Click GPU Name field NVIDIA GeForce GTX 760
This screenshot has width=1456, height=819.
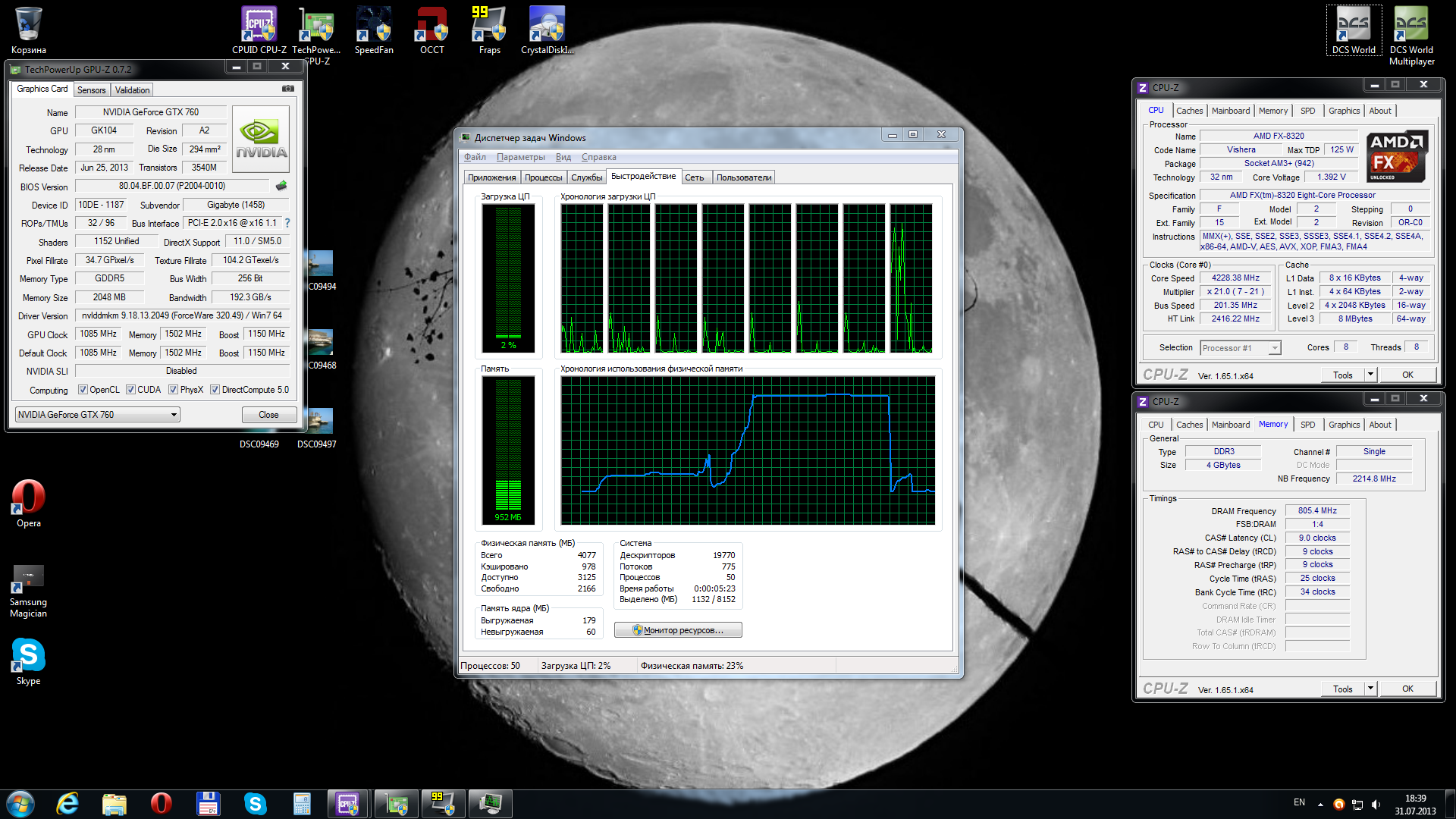[150, 112]
